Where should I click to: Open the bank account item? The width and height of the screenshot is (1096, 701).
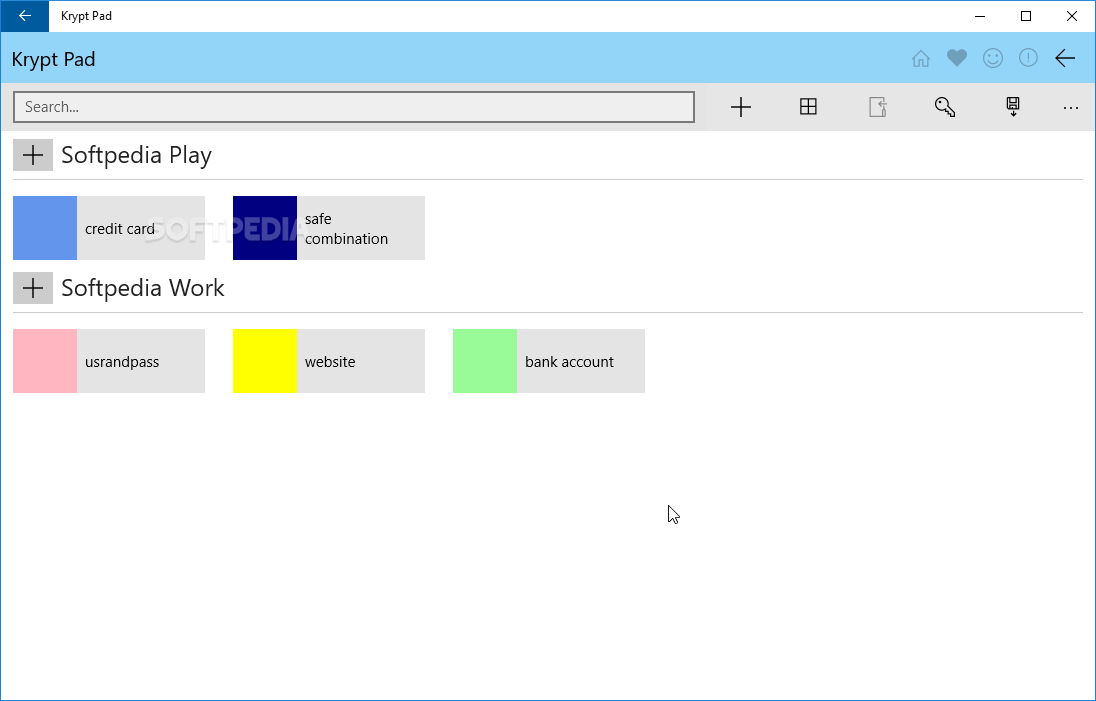[549, 361]
